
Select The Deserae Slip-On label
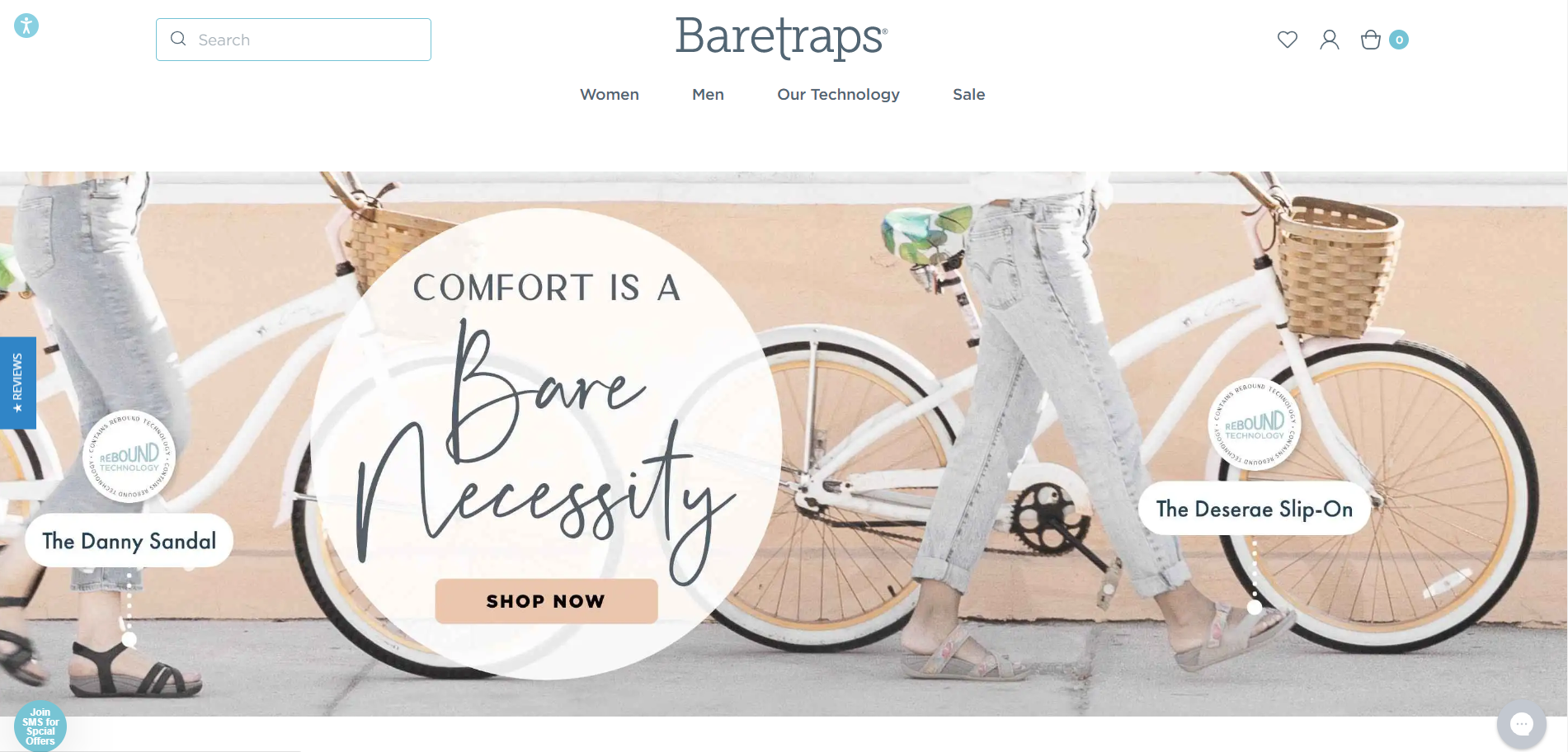tap(1254, 509)
